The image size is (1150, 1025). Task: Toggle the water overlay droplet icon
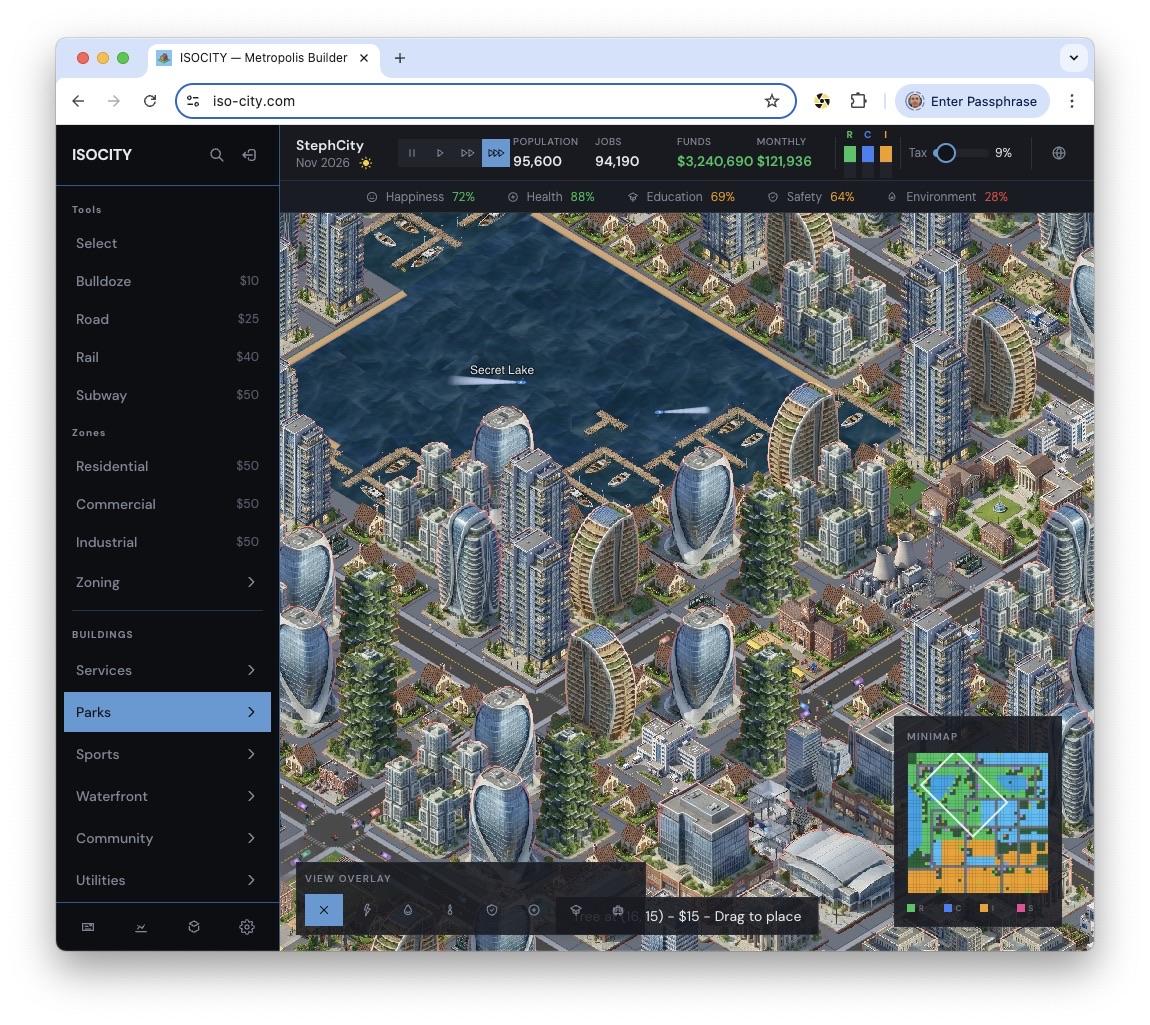pos(408,910)
